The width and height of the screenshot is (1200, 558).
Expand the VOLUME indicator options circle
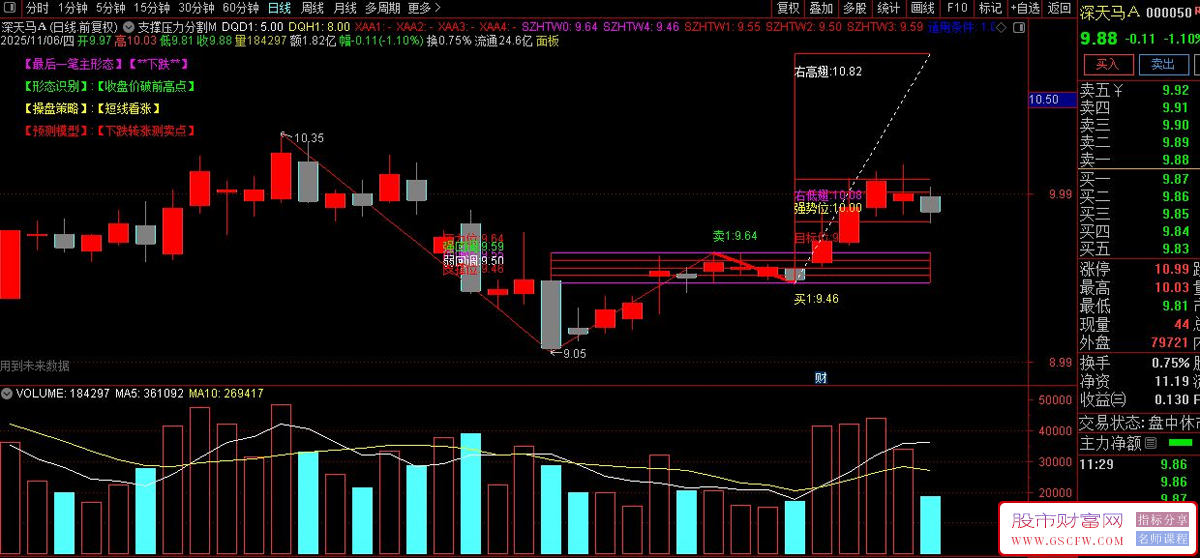coord(9,394)
